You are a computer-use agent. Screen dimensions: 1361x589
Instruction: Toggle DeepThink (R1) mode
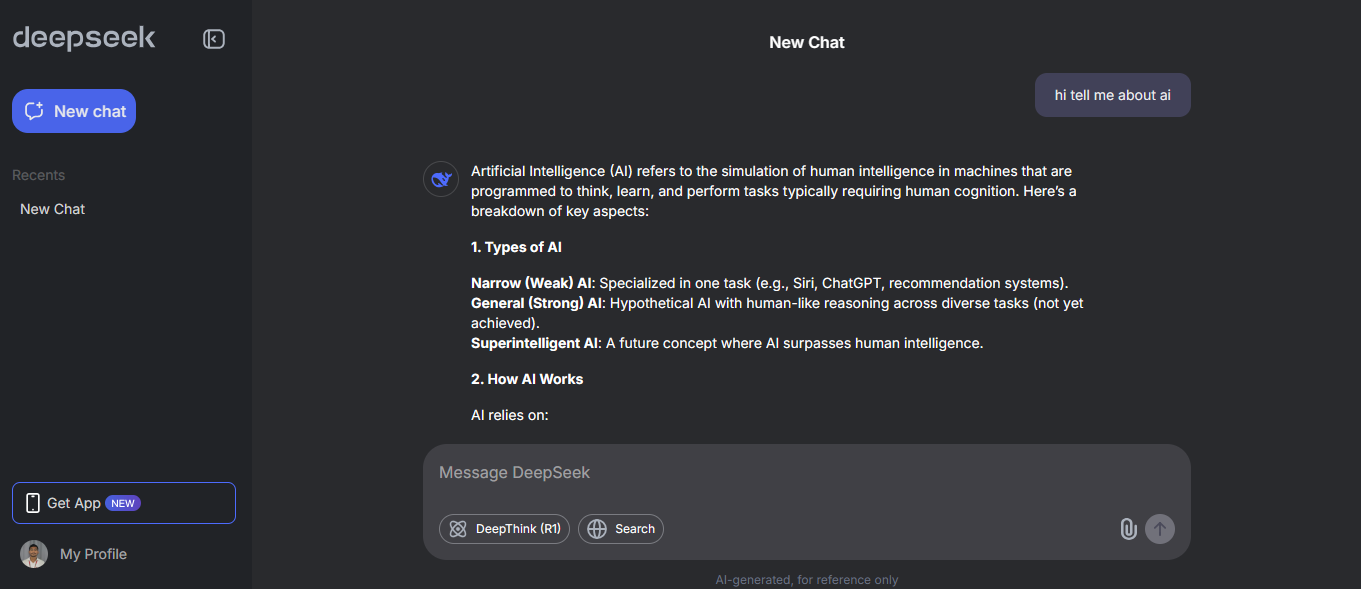[x=504, y=529]
